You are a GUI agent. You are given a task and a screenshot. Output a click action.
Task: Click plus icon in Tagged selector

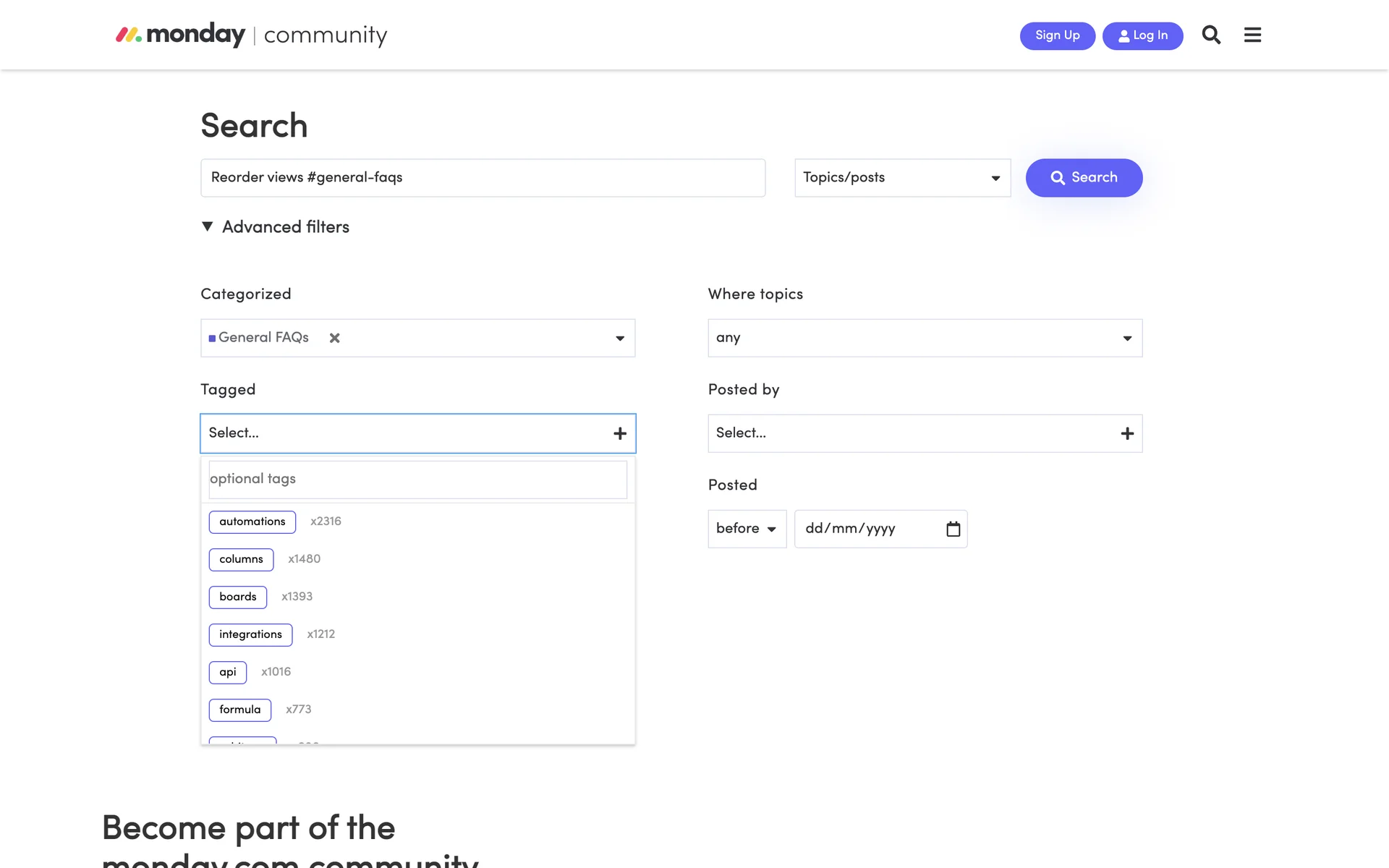(620, 433)
